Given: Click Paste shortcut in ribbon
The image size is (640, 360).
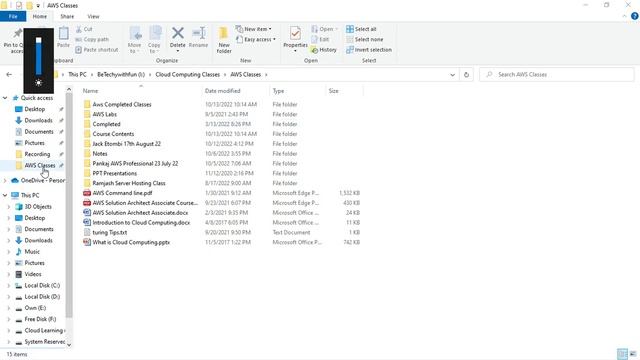Looking at the screenshot, I should point(97,50).
